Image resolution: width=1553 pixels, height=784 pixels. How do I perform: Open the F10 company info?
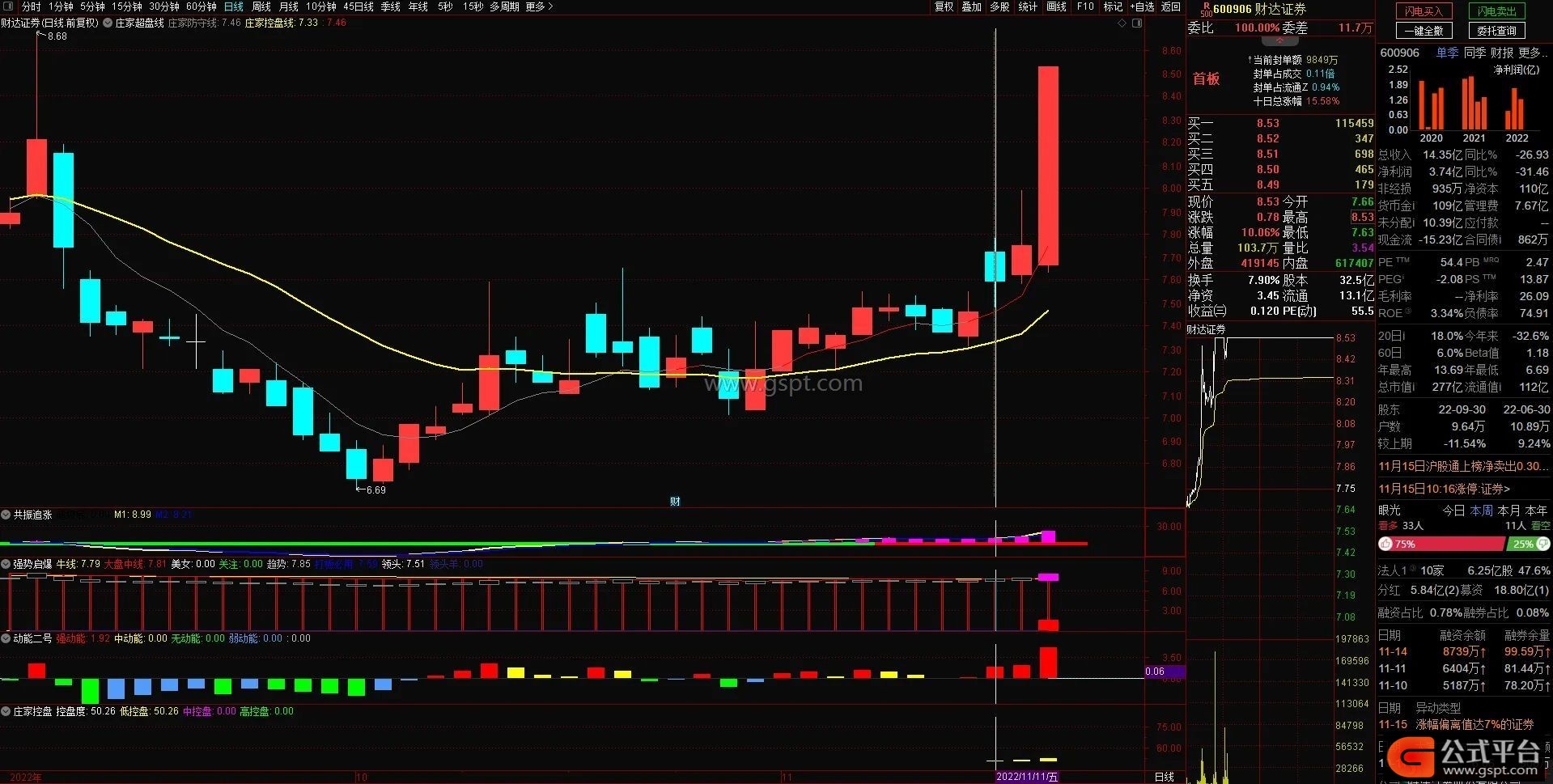[x=1085, y=6]
